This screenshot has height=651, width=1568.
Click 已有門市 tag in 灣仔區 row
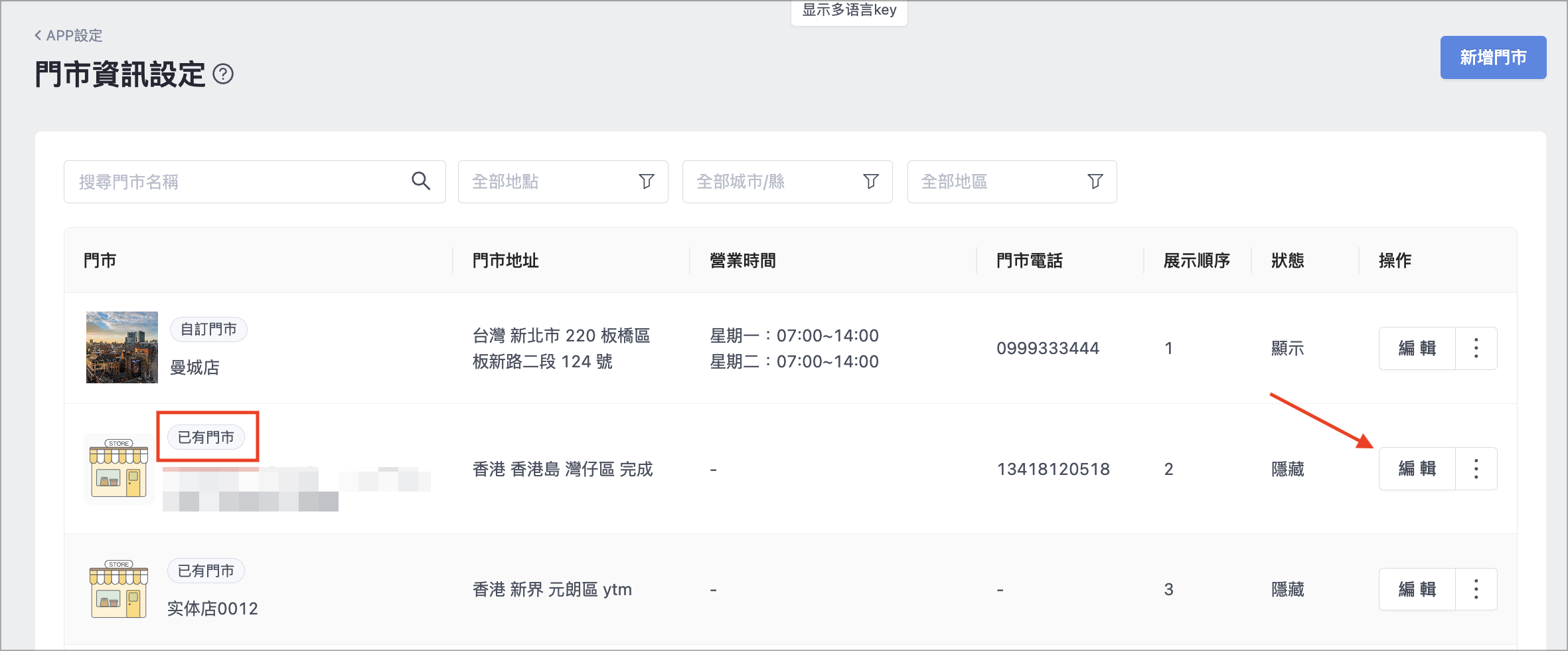(206, 438)
